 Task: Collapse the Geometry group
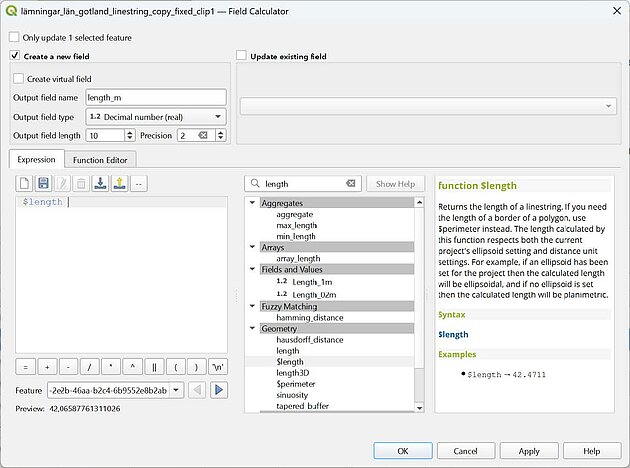pyautogui.click(x=252, y=328)
